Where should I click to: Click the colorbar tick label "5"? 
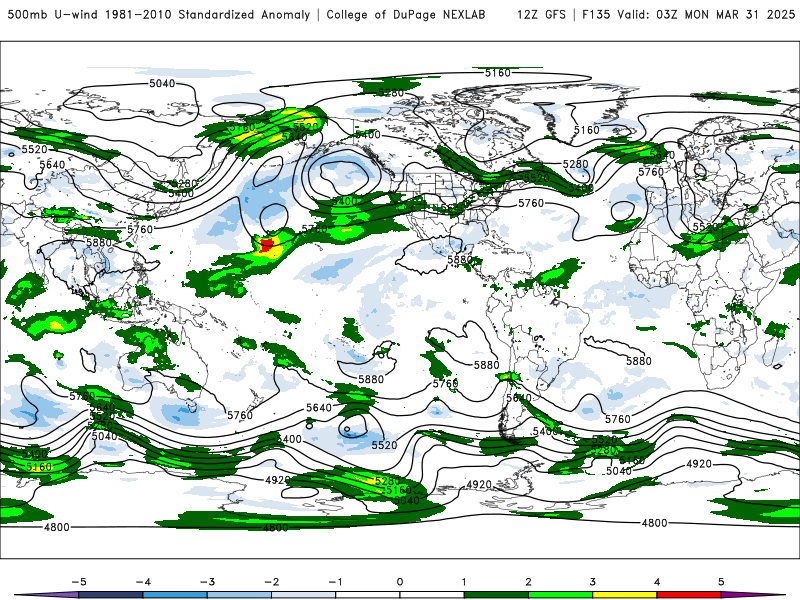pyautogui.click(x=721, y=582)
